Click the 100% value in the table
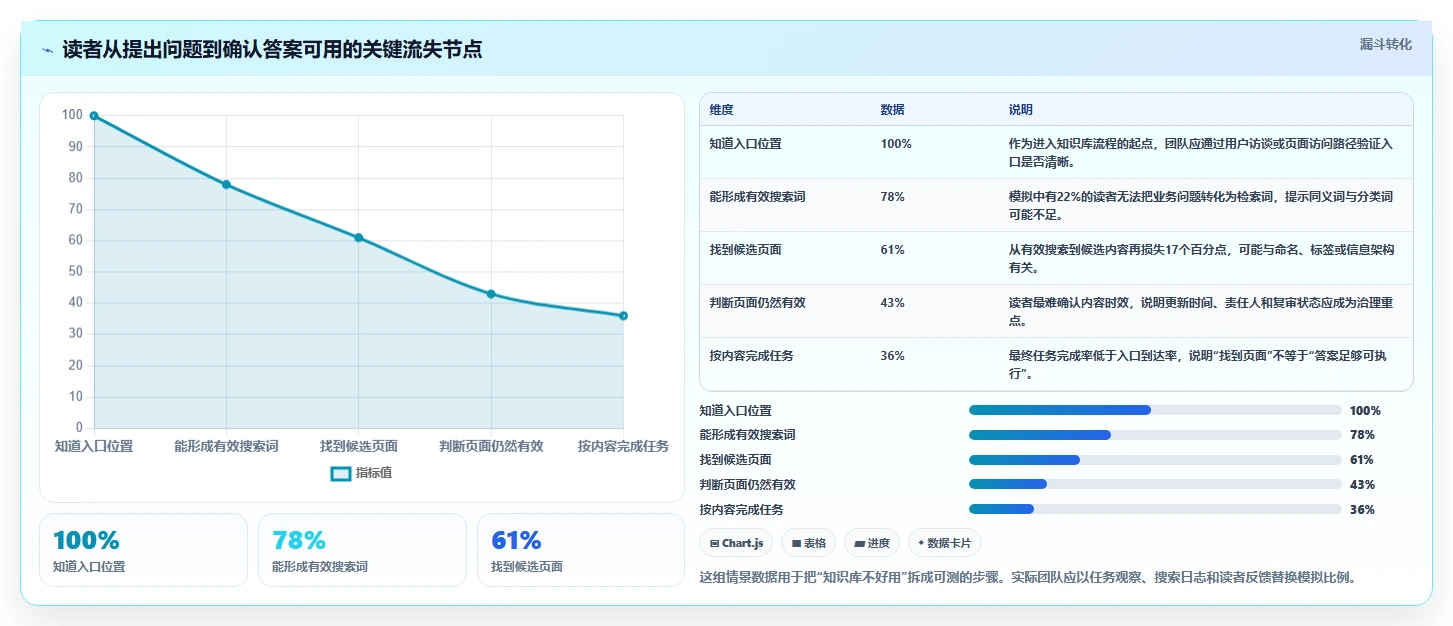 896,144
